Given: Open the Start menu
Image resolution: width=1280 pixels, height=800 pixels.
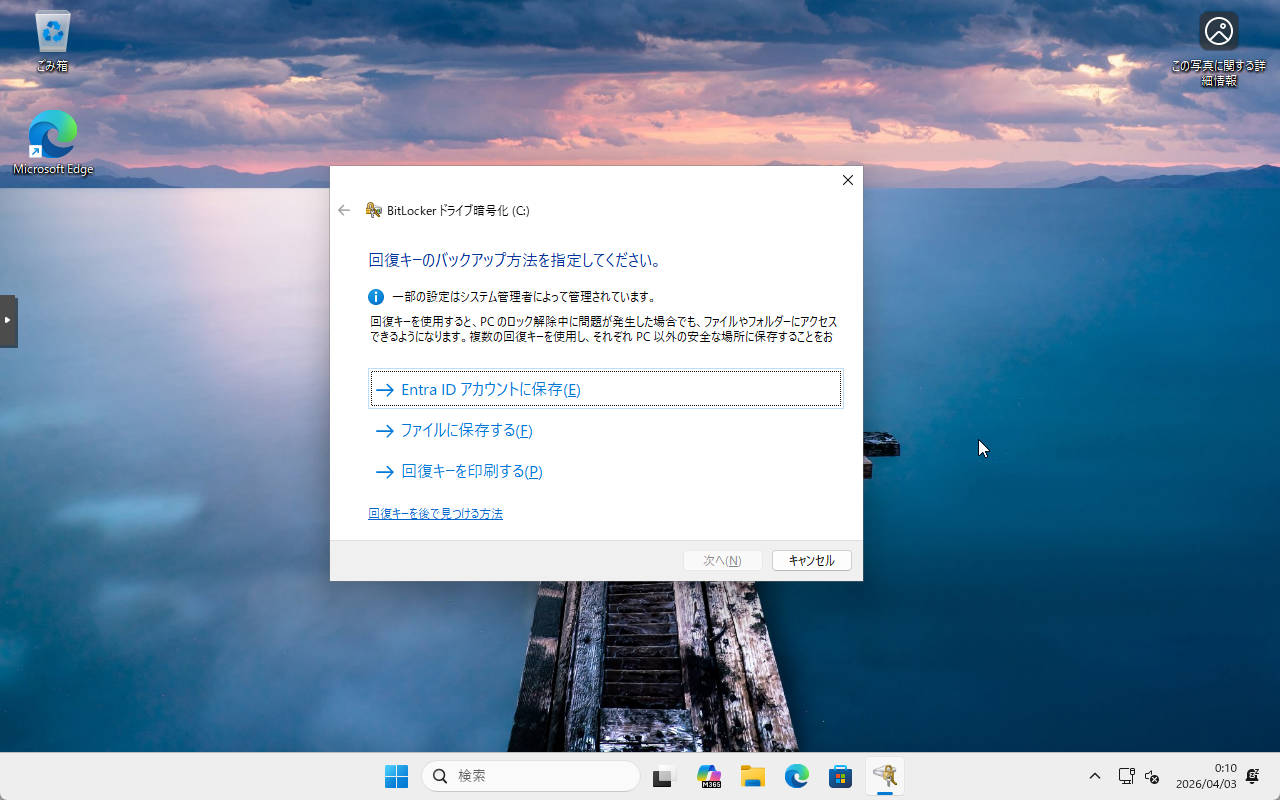Looking at the screenshot, I should pyautogui.click(x=396, y=776).
